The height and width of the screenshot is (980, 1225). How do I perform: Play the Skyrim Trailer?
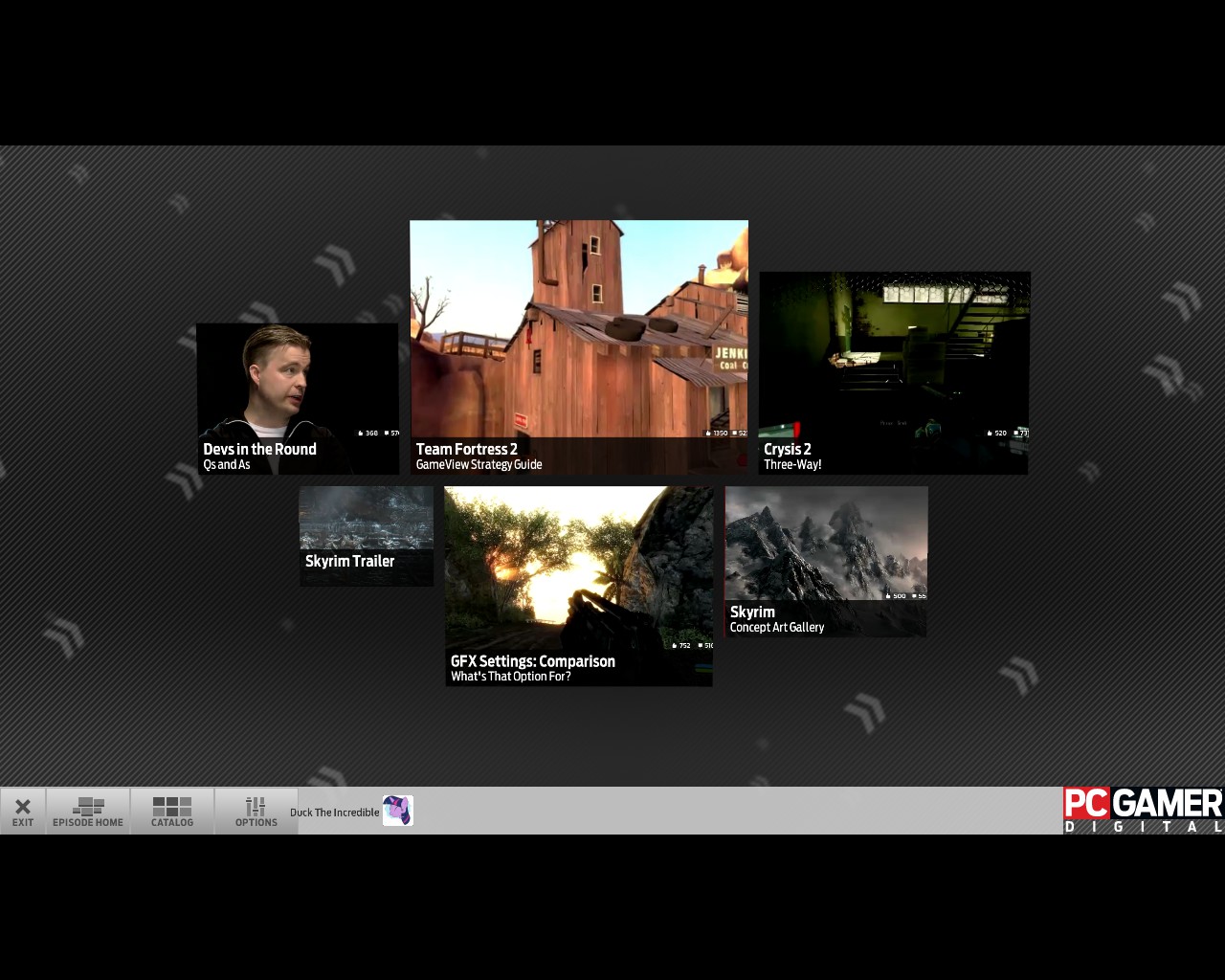367,536
